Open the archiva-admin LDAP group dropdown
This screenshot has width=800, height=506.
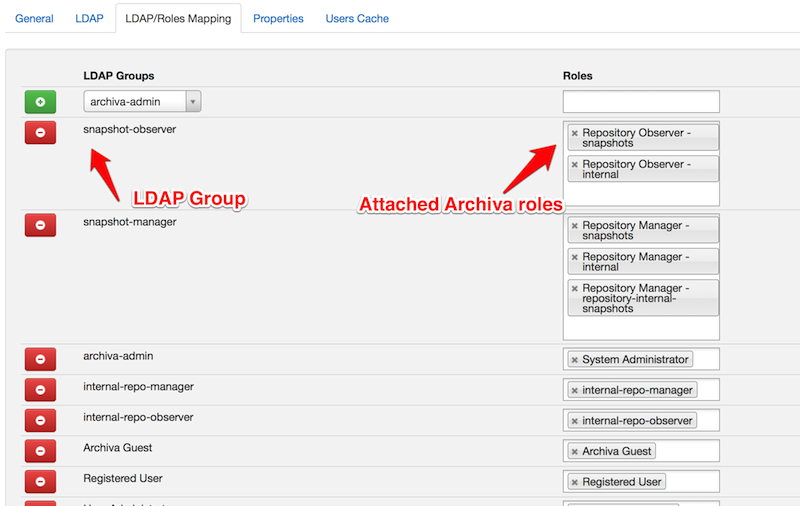[135, 101]
